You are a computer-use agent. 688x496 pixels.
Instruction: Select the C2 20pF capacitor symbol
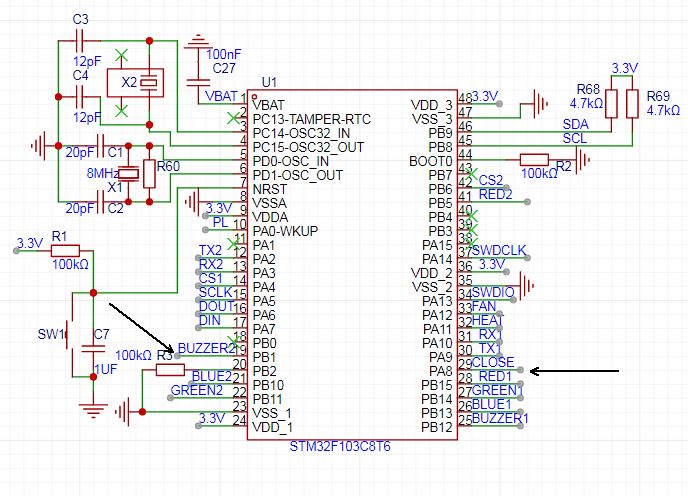tap(100, 202)
